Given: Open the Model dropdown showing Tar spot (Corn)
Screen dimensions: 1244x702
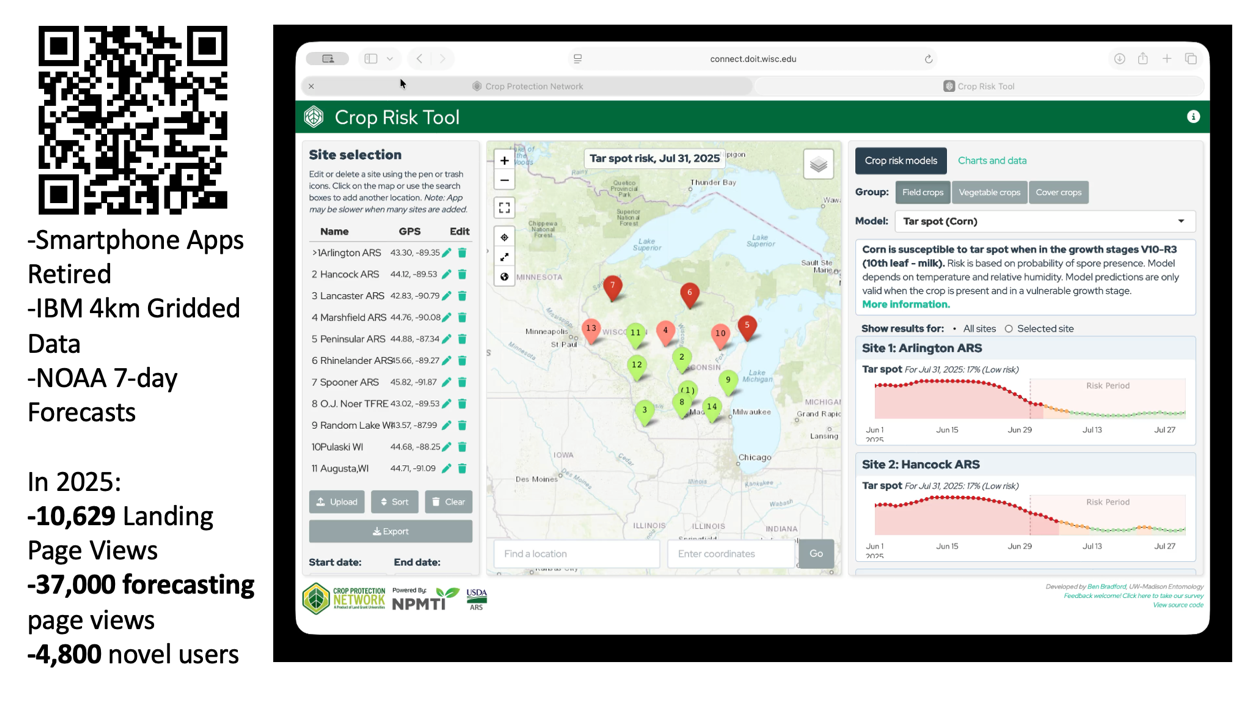Looking at the screenshot, I should (x=1044, y=221).
